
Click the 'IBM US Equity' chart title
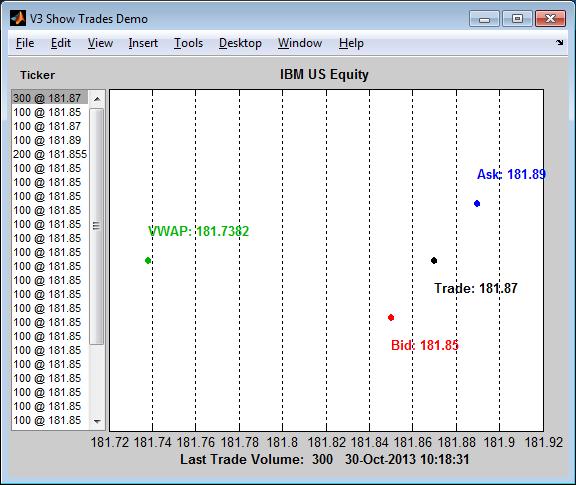[x=324, y=75]
